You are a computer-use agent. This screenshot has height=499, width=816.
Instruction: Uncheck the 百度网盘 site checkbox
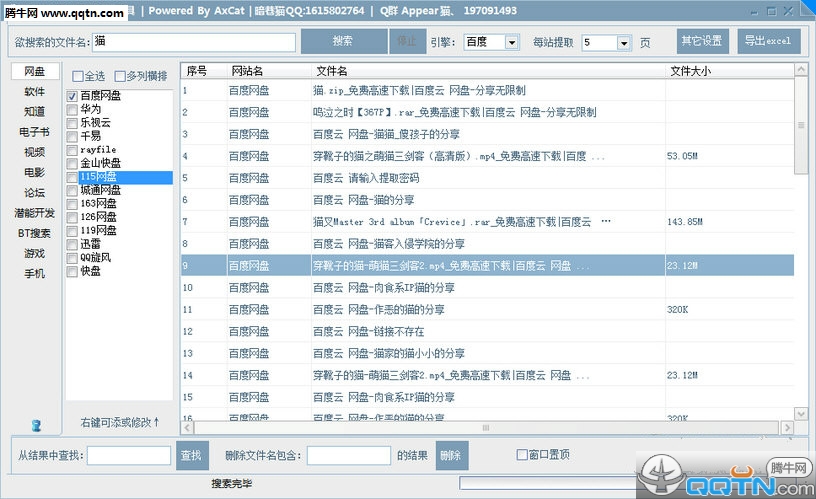[x=72, y=95]
